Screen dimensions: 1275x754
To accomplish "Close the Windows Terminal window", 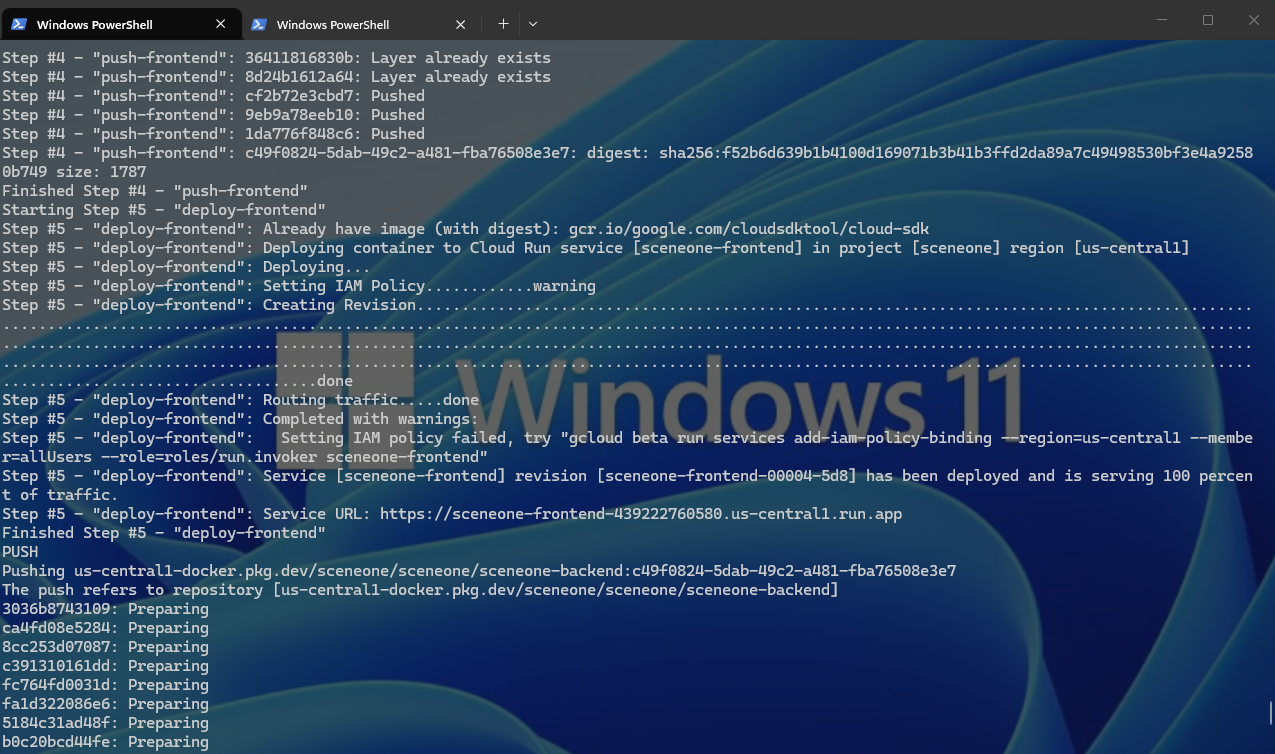I will [x=1253, y=20].
